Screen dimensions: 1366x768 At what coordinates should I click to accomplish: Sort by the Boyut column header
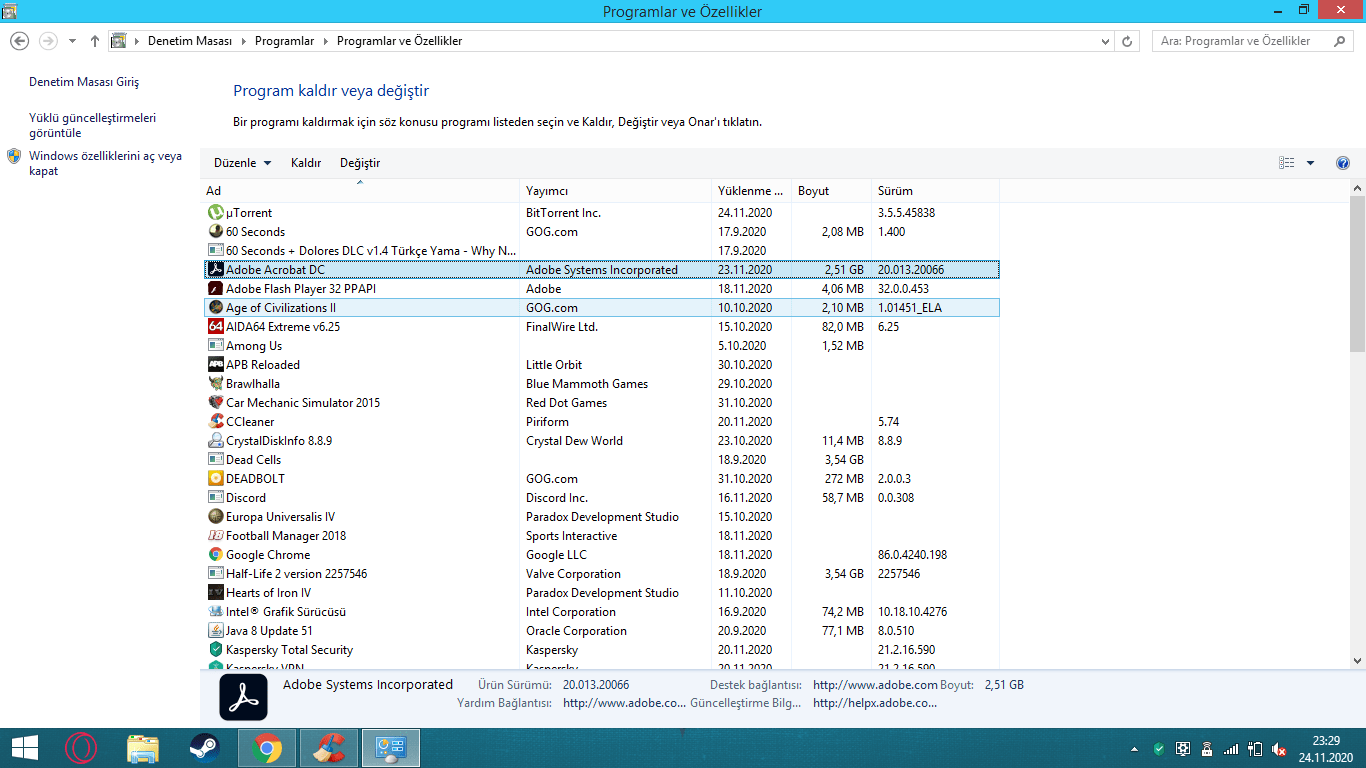(x=832, y=190)
